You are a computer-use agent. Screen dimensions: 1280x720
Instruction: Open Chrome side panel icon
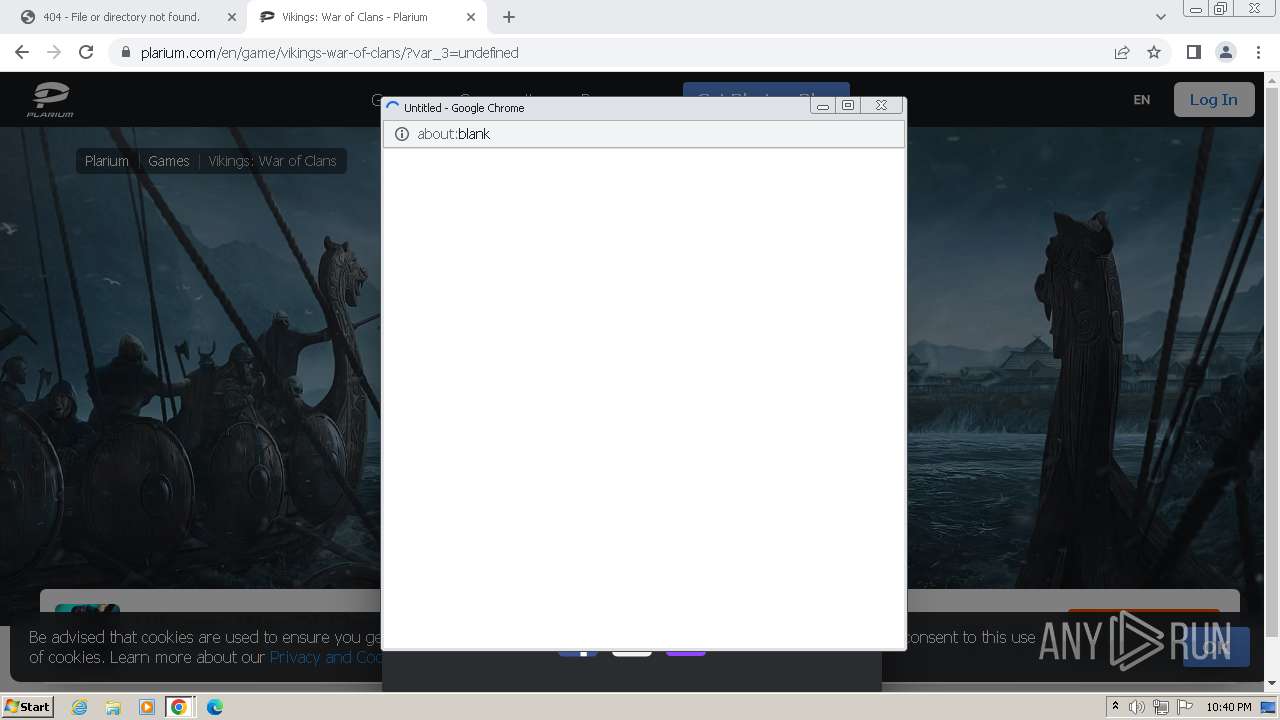click(1194, 52)
